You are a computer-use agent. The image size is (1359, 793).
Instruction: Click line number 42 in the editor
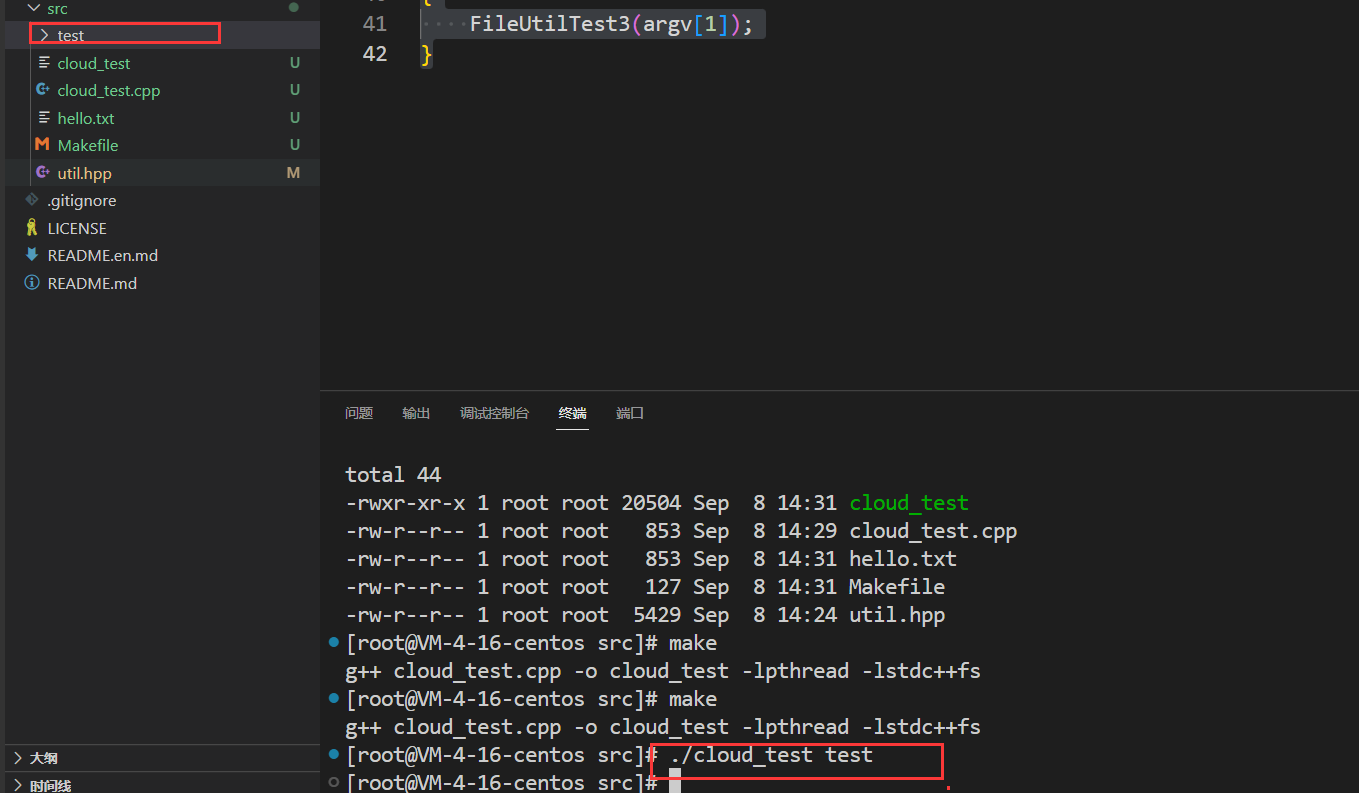375,54
